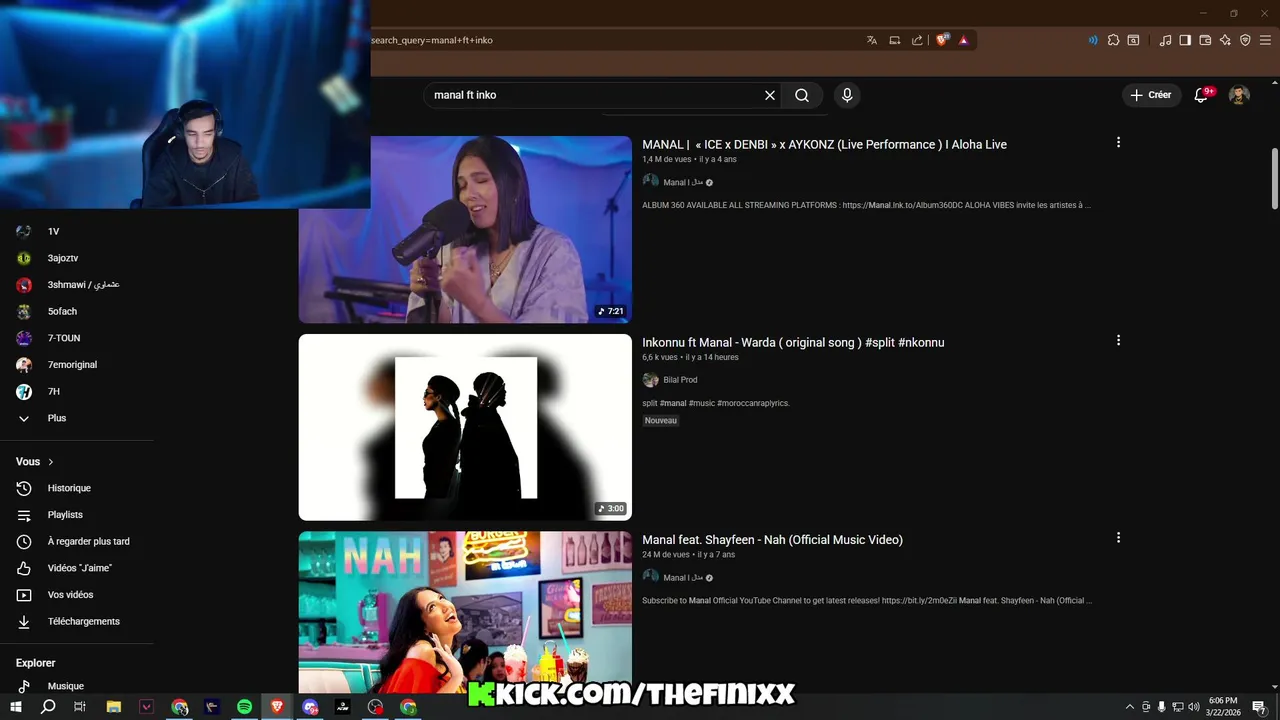This screenshot has height=720, width=1280.
Task: Open Brave VPN shield icon
Action: (x=1245, y=40)
